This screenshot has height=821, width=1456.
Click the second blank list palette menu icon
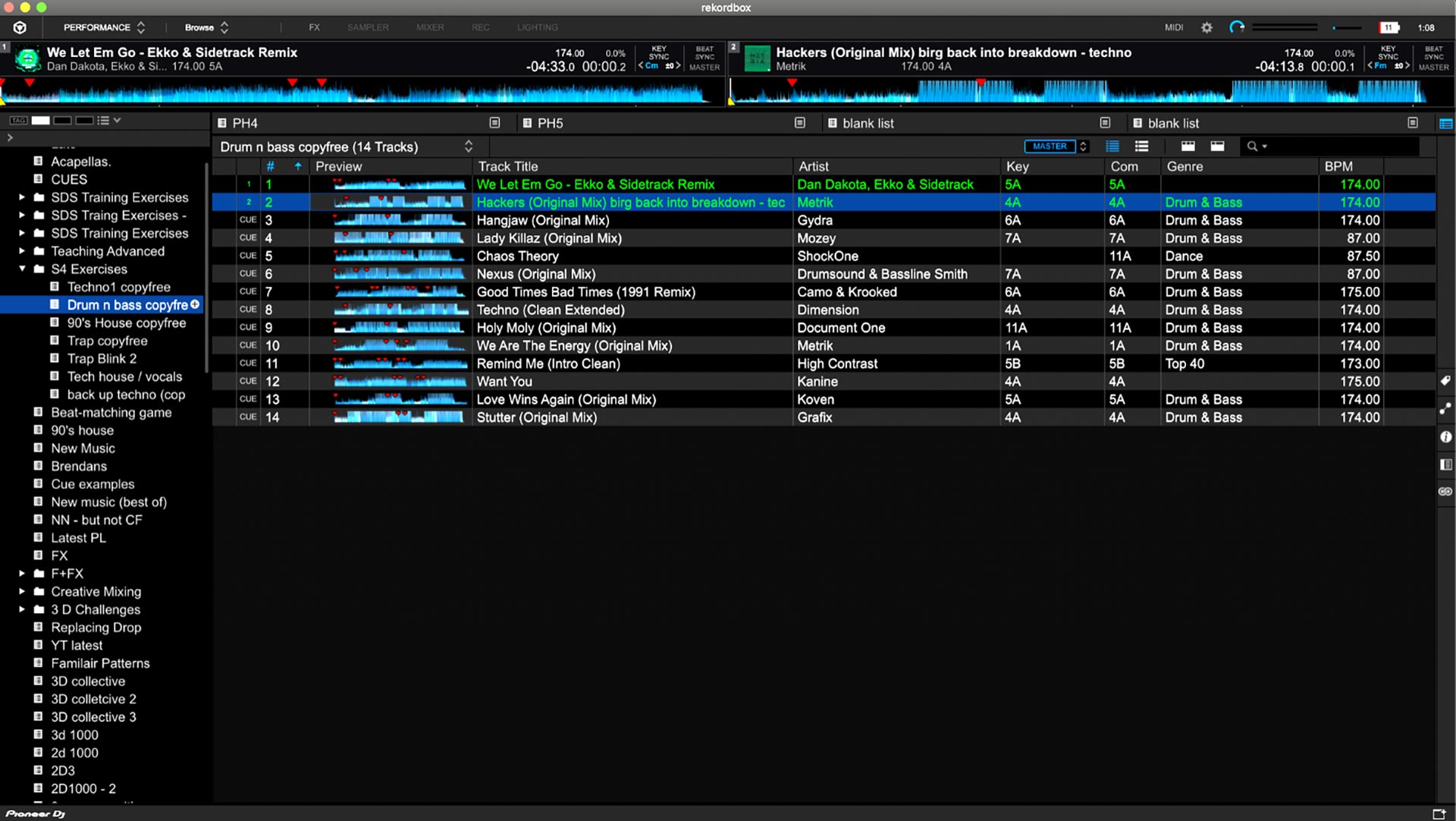click(x=1412, y=123)
